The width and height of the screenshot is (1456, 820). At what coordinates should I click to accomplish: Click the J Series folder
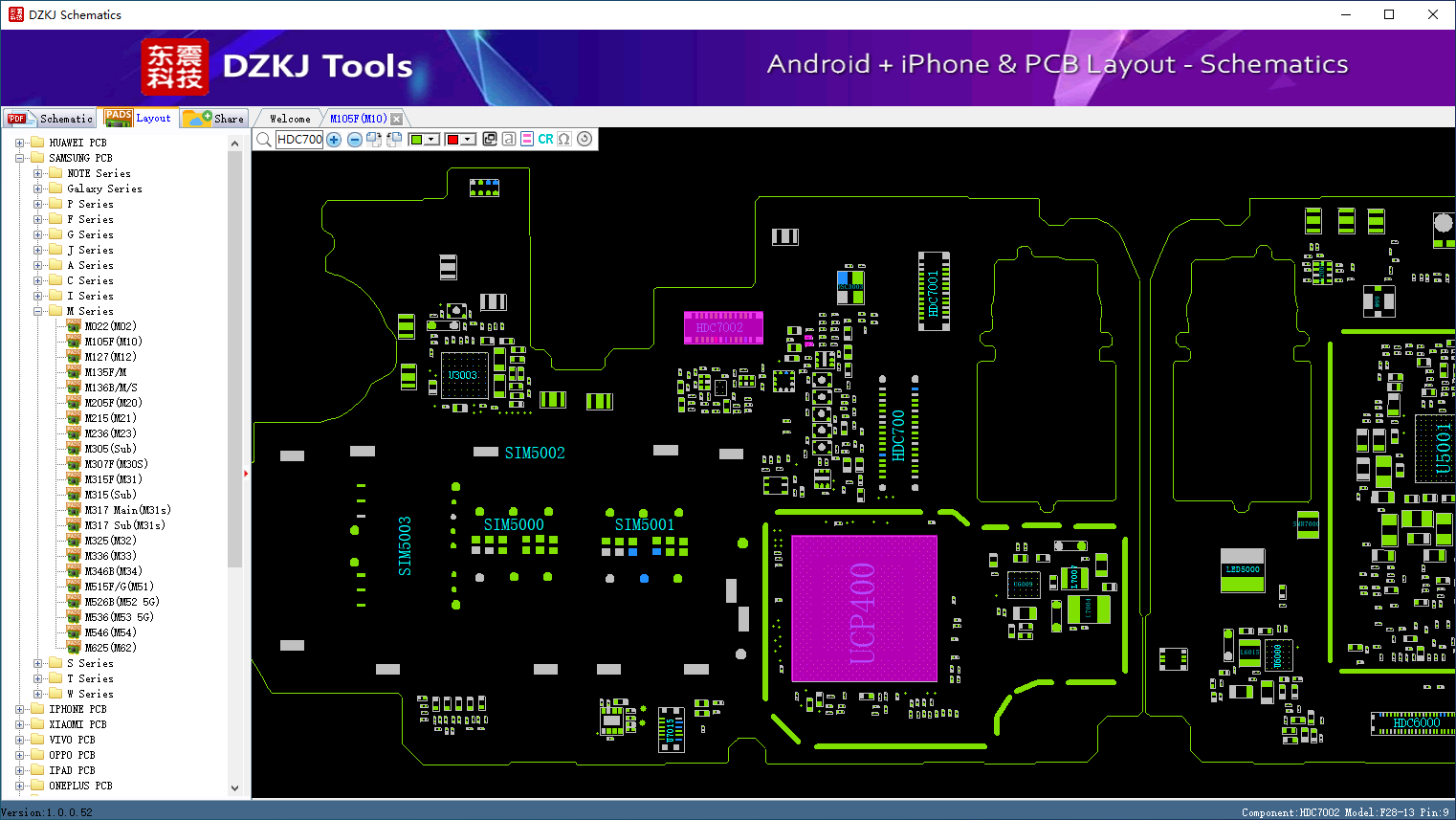click(x=90, y=250)
